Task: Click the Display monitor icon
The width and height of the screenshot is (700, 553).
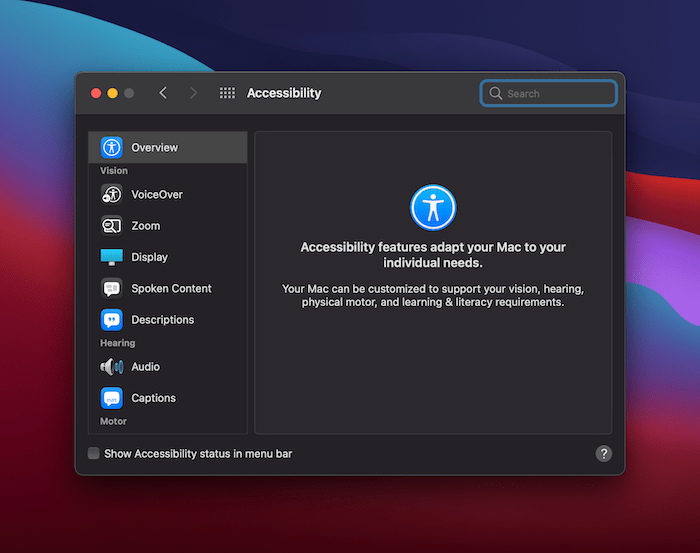Action: (x=111, y=257)
